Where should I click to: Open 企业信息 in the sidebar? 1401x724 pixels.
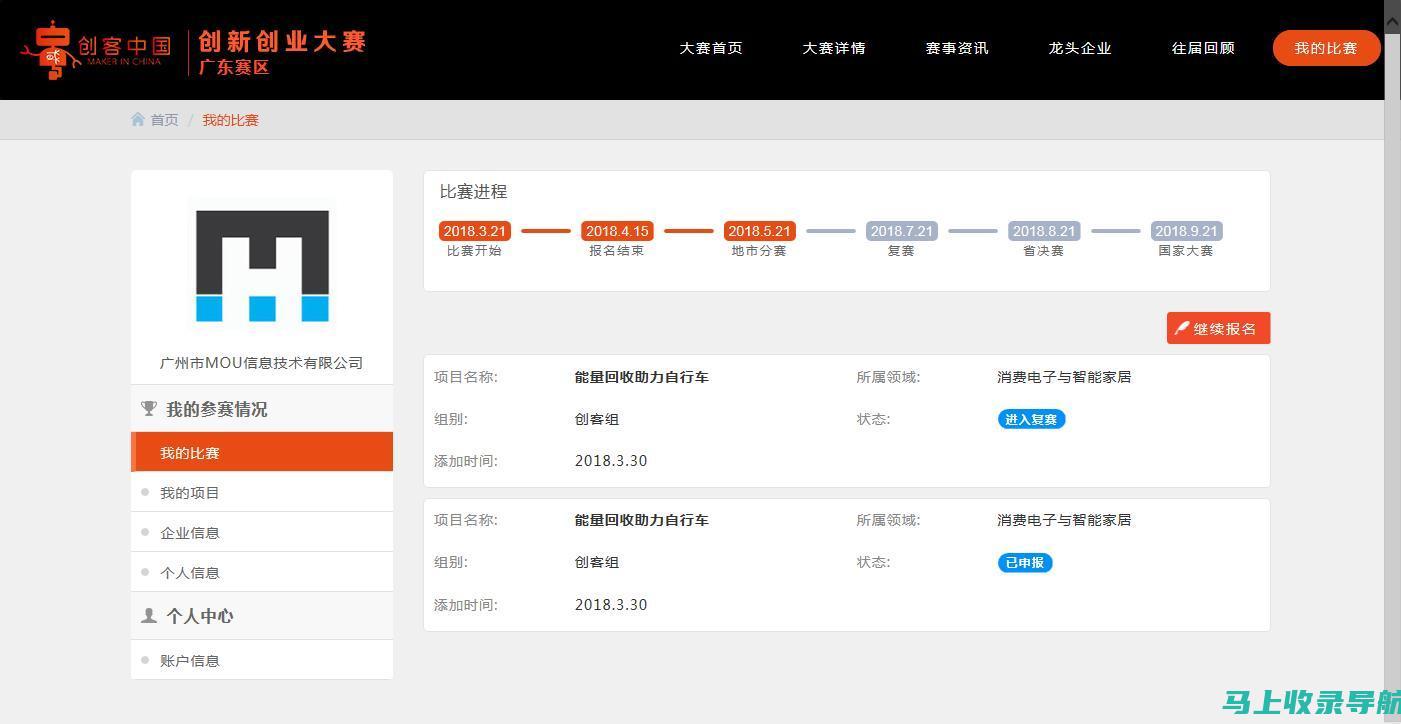pyautogui.click(x=262, y=532)
